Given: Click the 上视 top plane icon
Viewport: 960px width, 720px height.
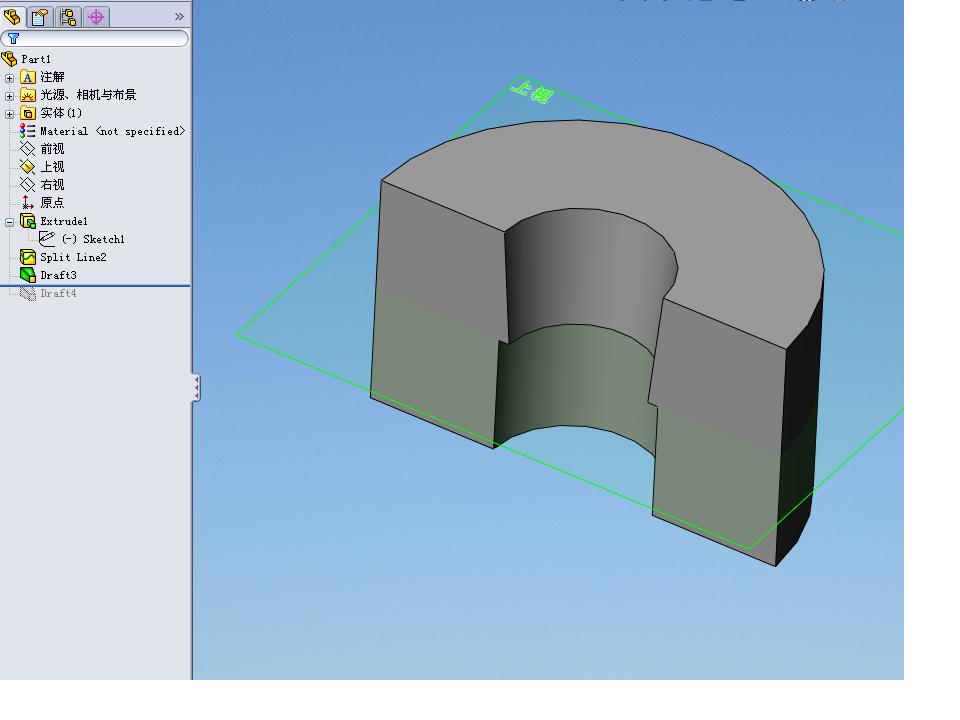Looking at the screenshot, I should (x=28, y=167).
